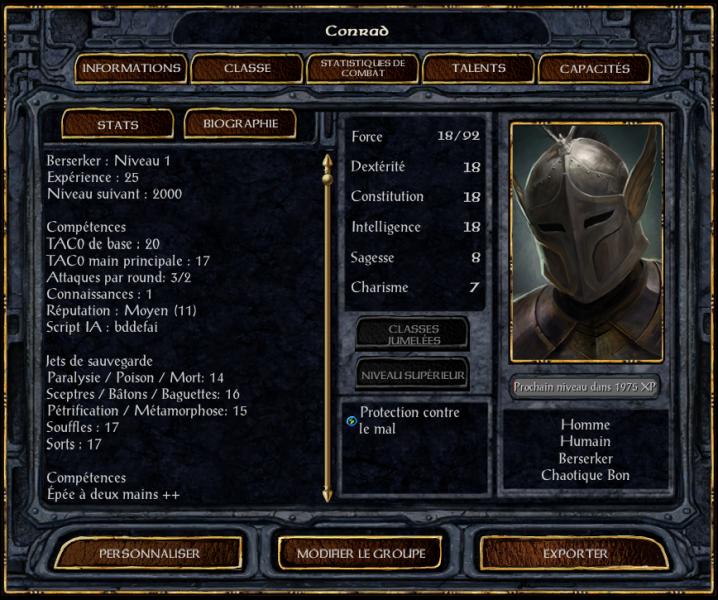The image size is (718, 600).
Task: Open Statistiques de Combat tab
Action: 363,68
